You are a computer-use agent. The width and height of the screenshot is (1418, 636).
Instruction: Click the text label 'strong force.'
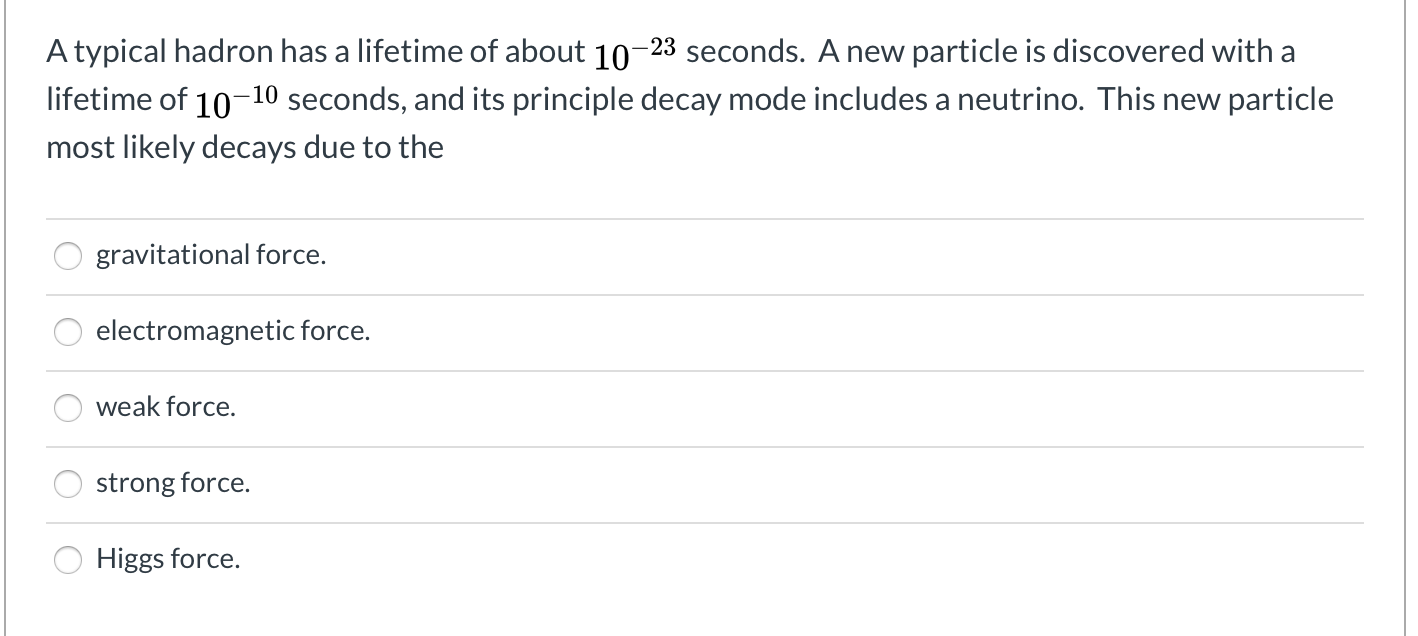[x=172, y=483]
